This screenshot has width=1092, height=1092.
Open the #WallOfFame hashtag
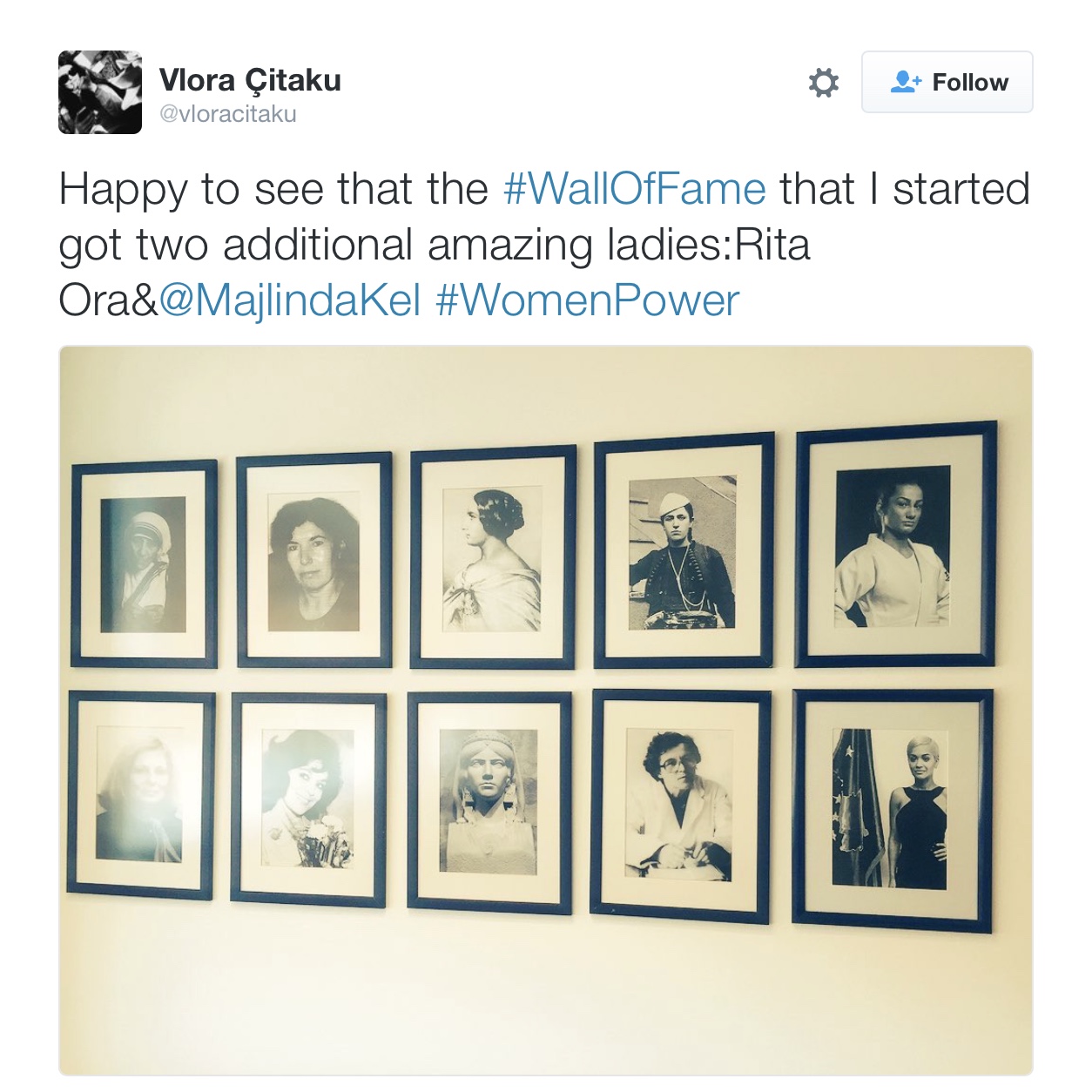click(635, 189)
